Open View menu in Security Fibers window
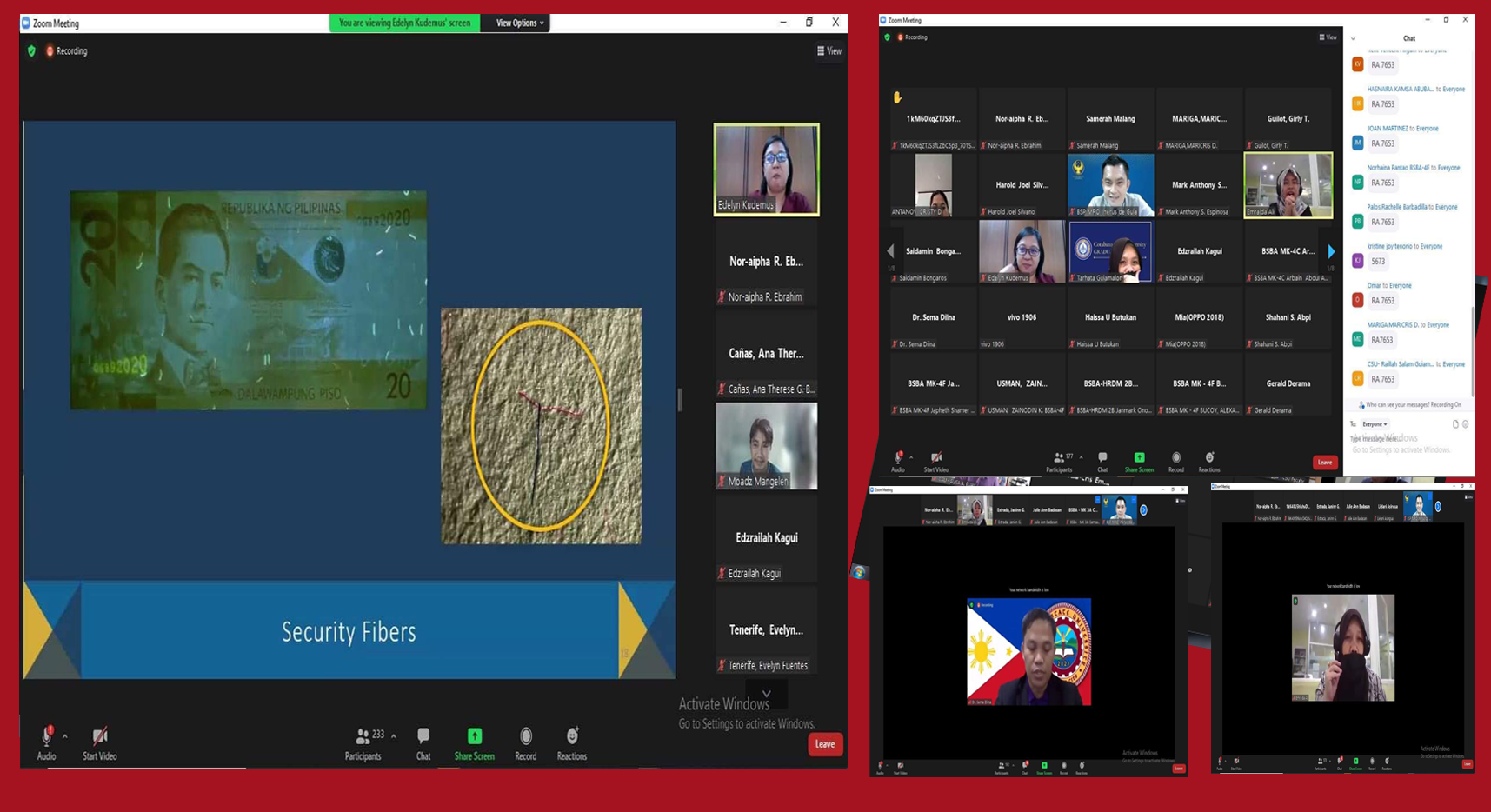Image resolution: width=1491 pixels, height=812 pixels. click(x=829, y=51)
